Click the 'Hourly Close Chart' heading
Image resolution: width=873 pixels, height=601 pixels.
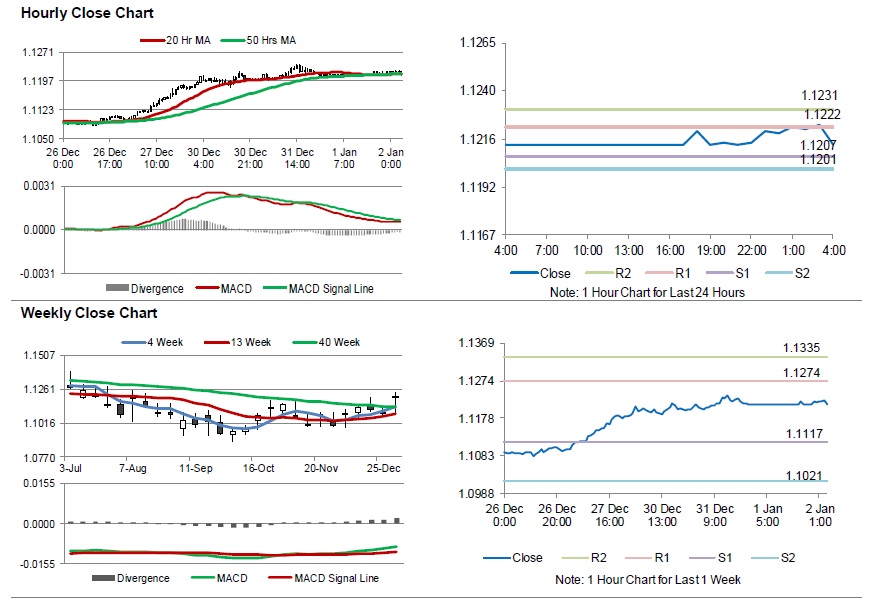point(87,13)
